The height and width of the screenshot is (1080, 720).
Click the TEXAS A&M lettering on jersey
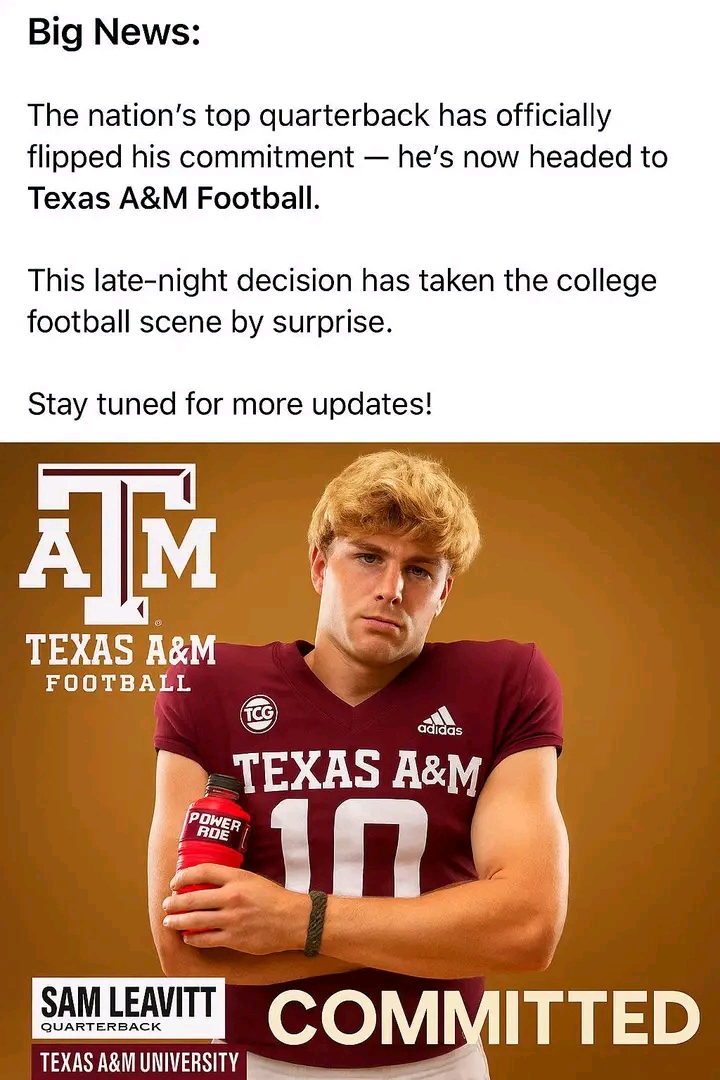(x=357, y=772)
